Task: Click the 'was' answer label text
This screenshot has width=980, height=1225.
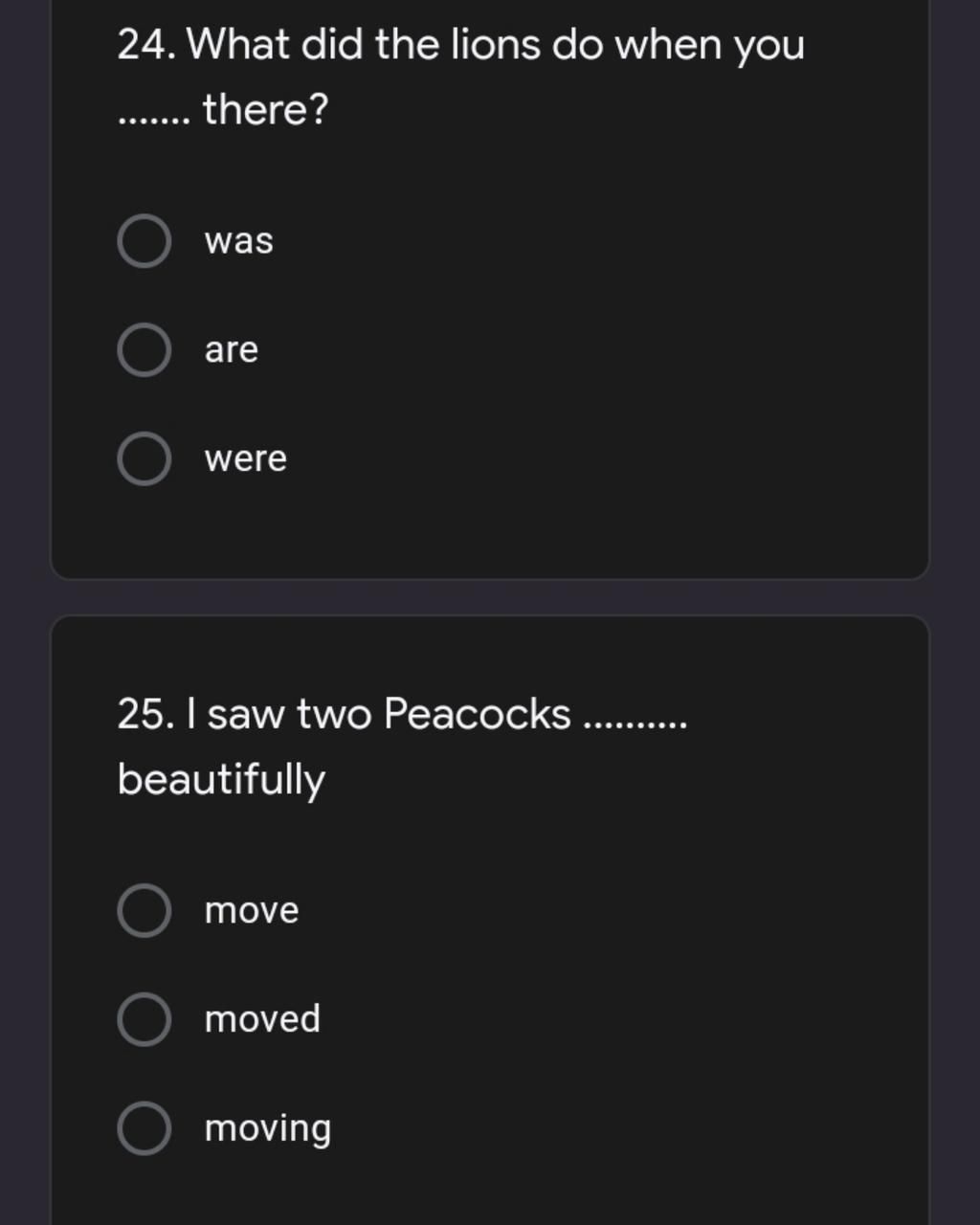Action: tap(239, 241)
